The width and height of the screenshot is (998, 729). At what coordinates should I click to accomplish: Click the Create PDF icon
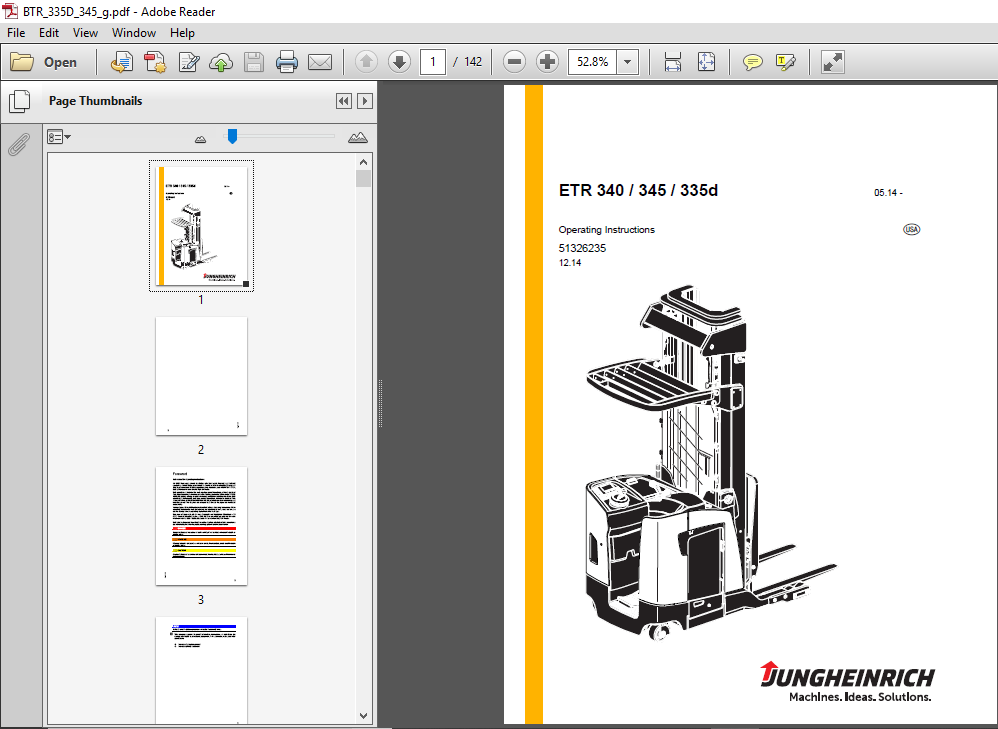pyautogui.click(x=155, y=62)
